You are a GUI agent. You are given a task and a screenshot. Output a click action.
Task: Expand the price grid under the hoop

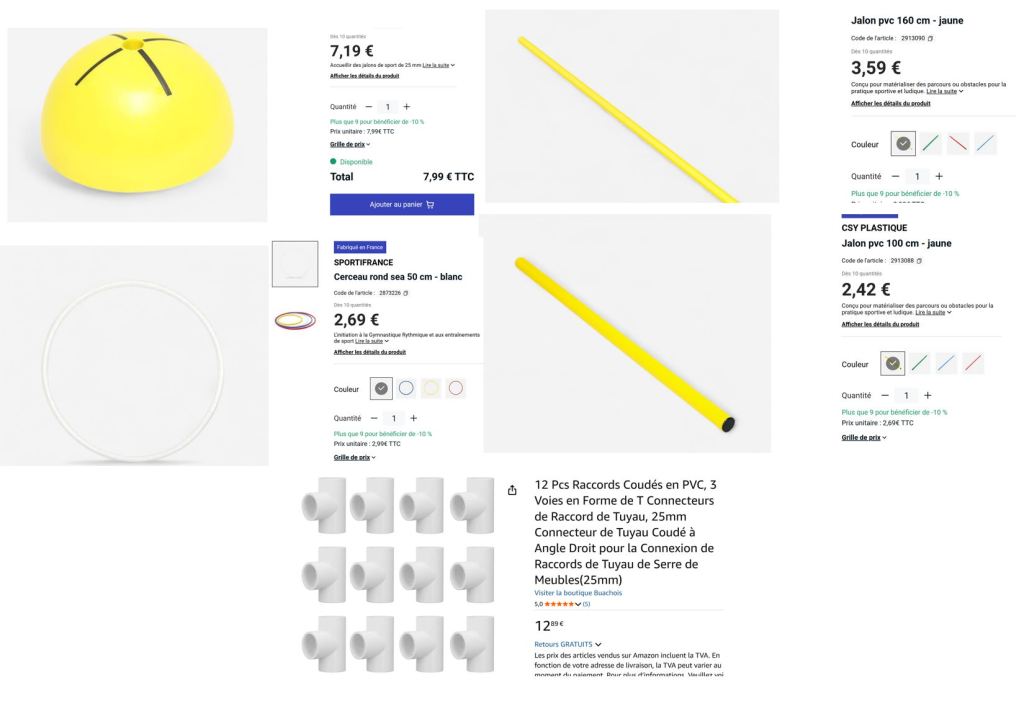[x=354, y=457]
